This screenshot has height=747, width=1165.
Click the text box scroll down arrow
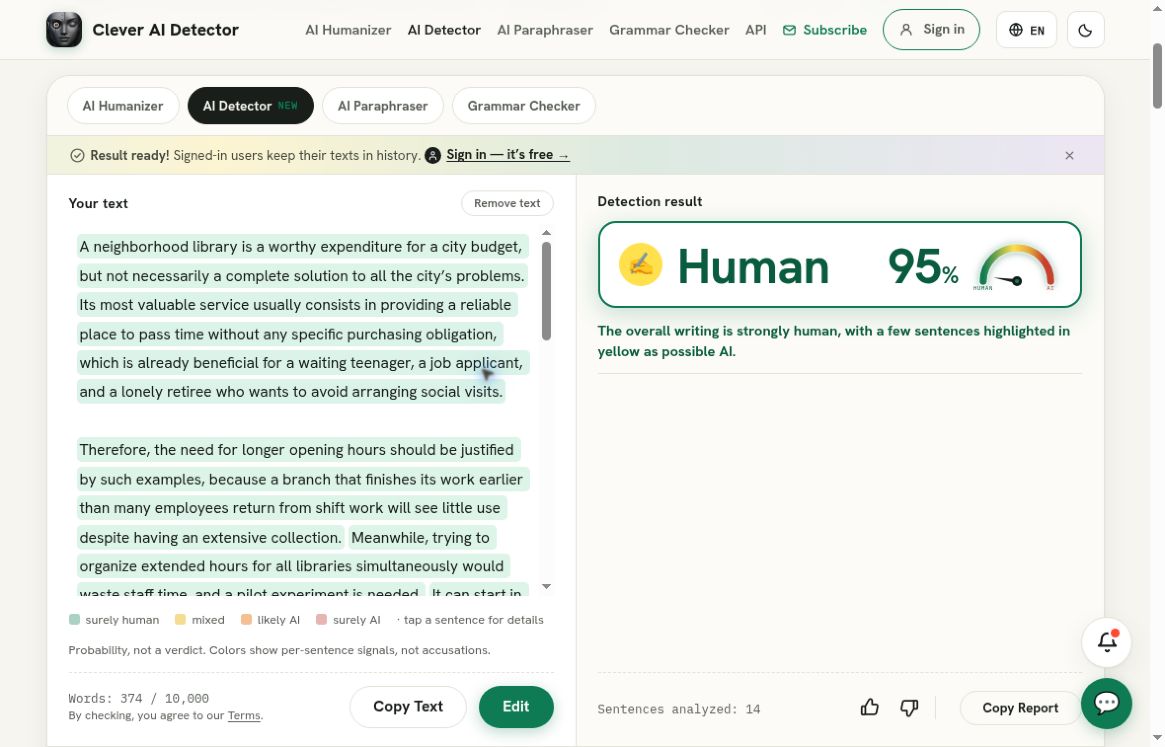click(x=546, y=586)
